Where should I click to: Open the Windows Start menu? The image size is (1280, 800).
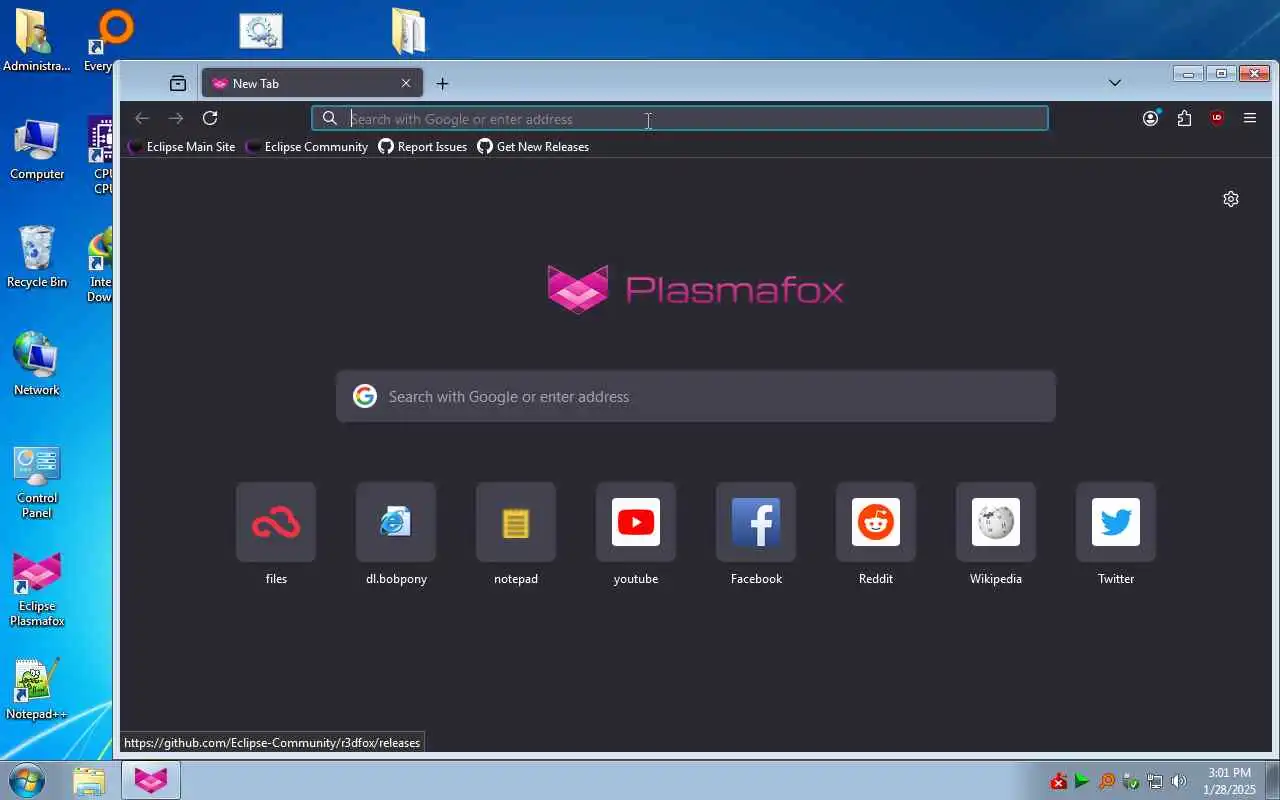point(27,780)
